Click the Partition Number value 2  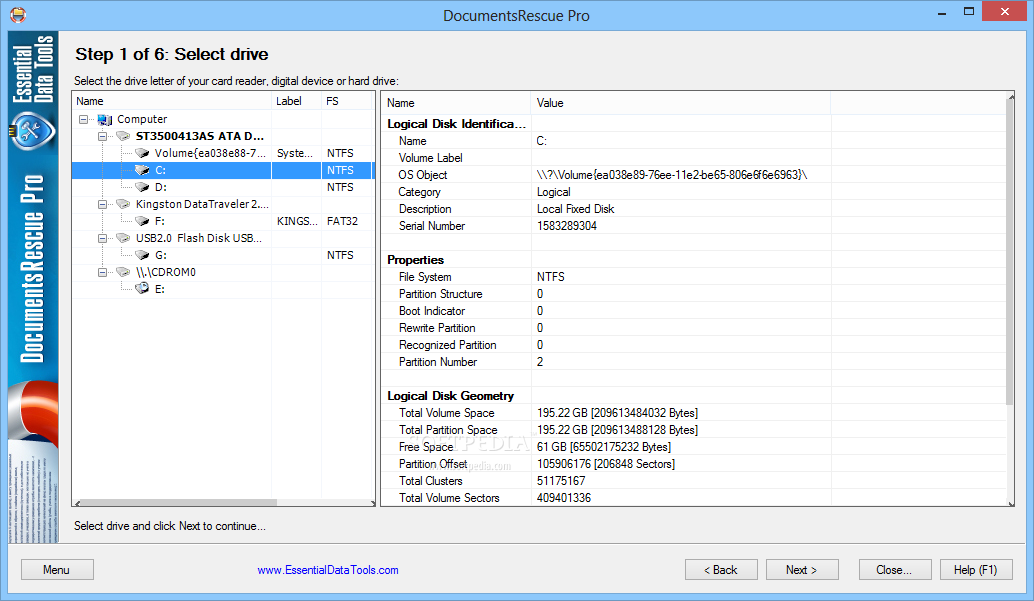tap(540, 362)
